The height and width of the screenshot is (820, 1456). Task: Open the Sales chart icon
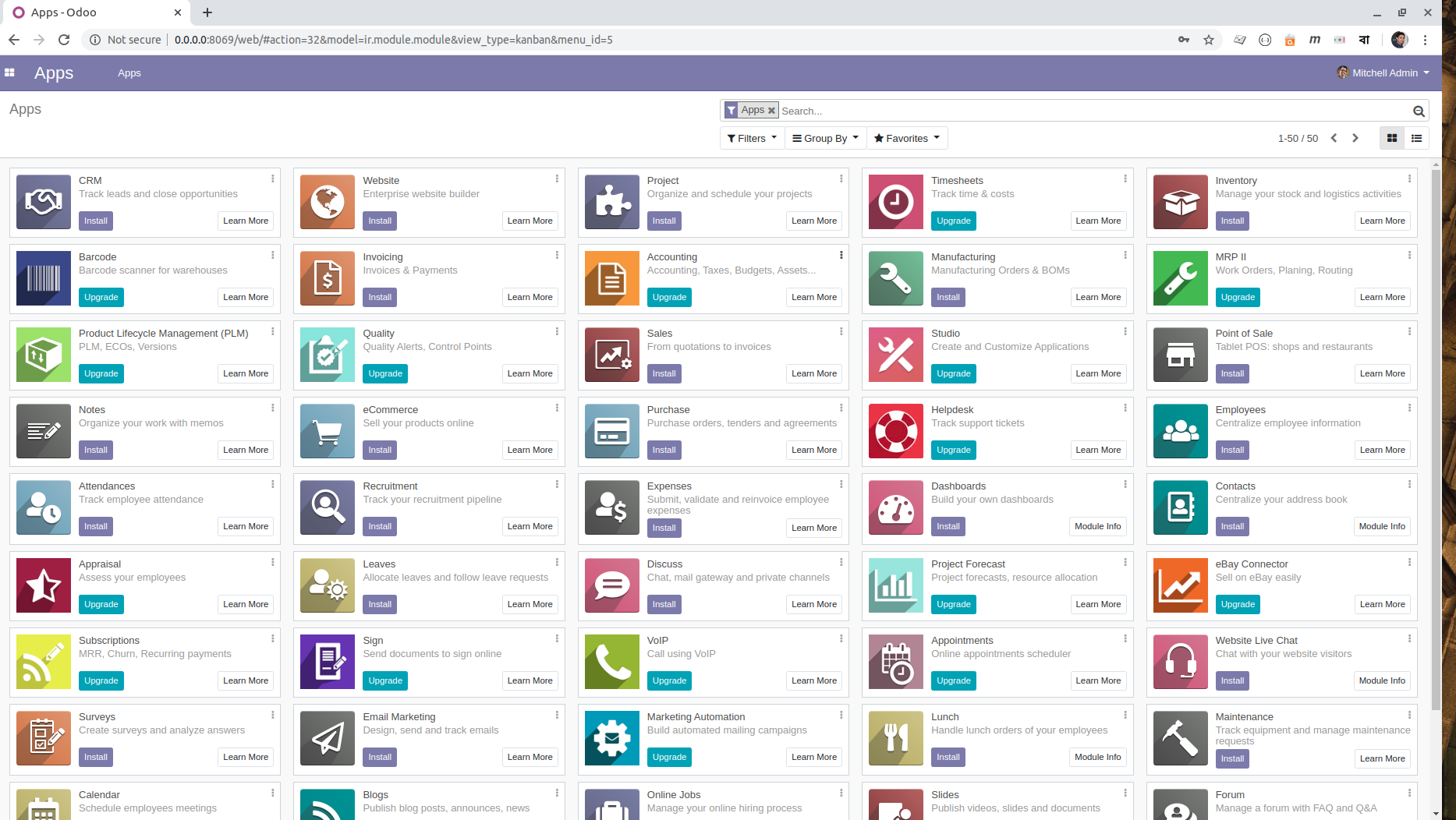(612, 355)
